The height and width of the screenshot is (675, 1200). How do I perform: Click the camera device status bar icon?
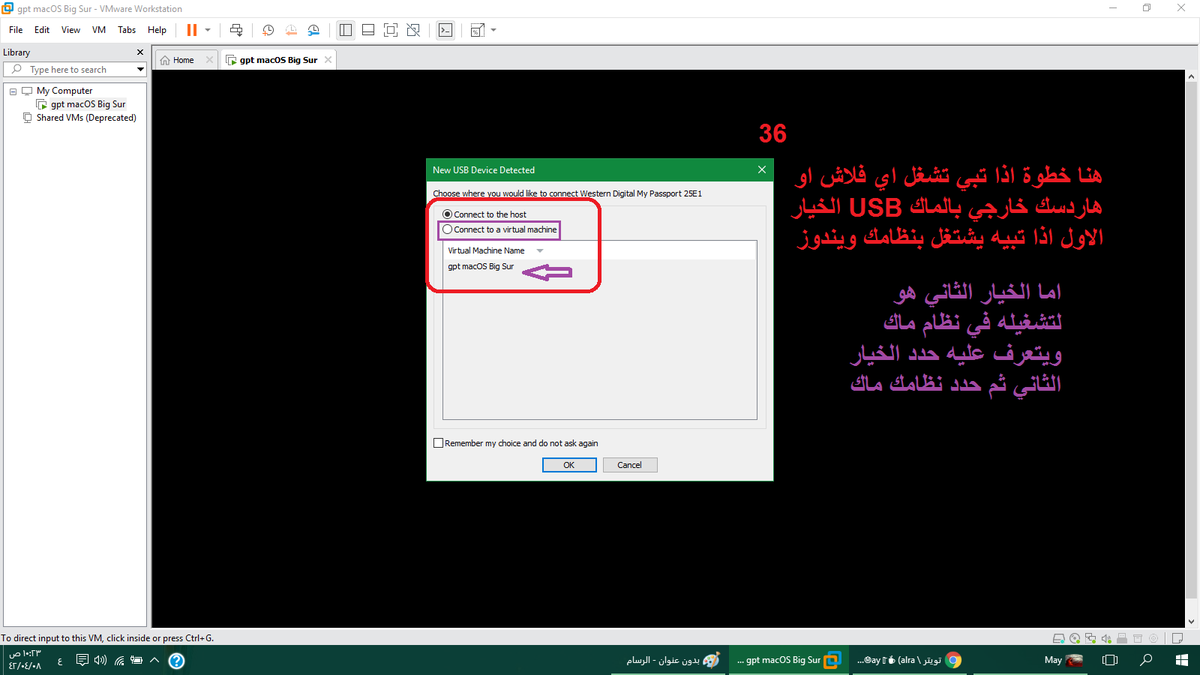[1153, 637]
